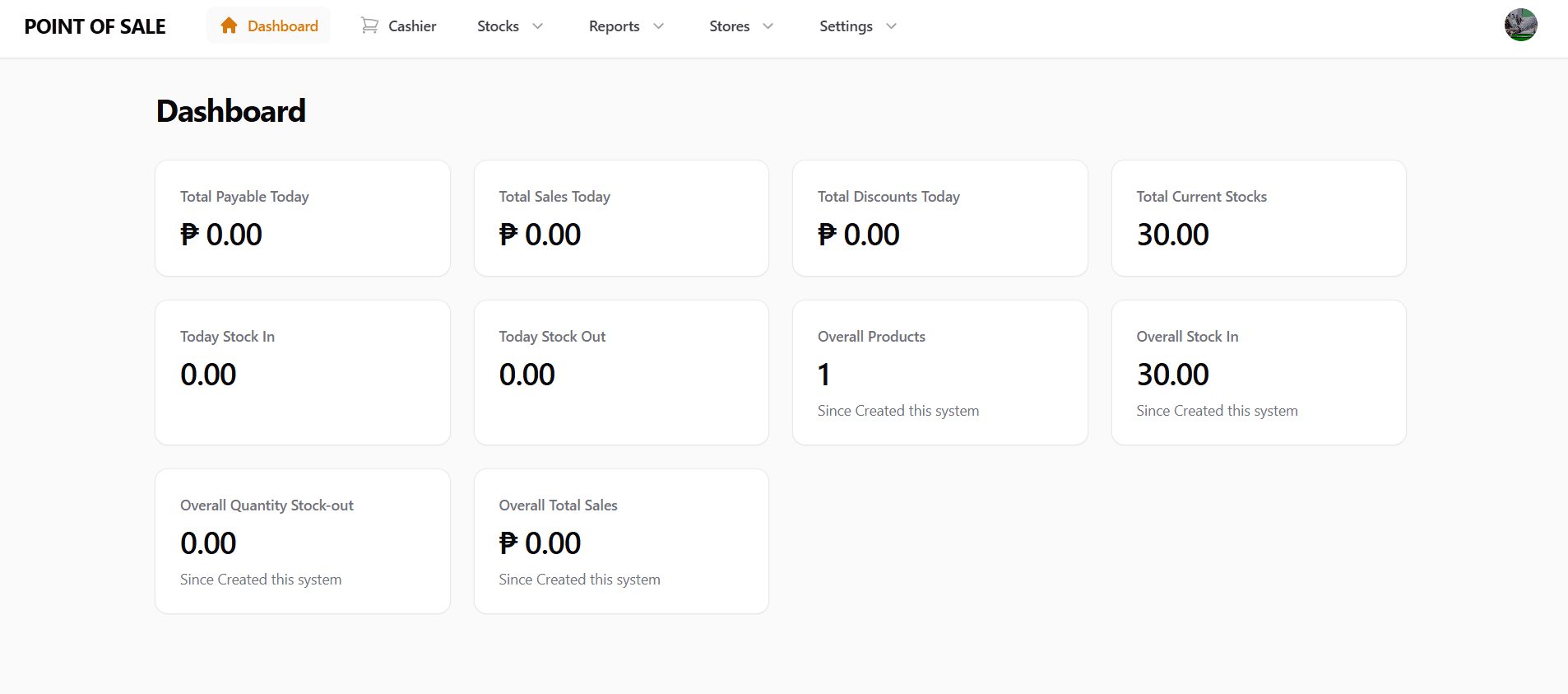Click the Total Current Stocks label

tap(1202, 197)
